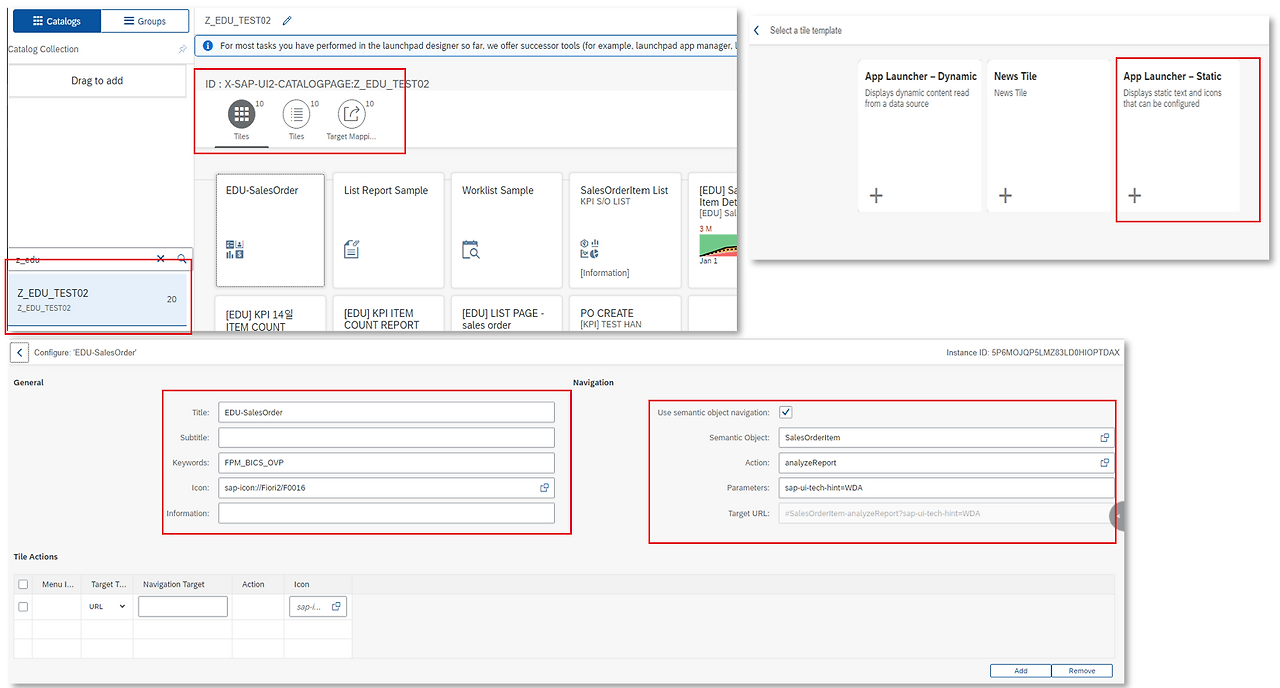
Task: Click the blue information icon in the message strip
Action: (x=207, y=46)
